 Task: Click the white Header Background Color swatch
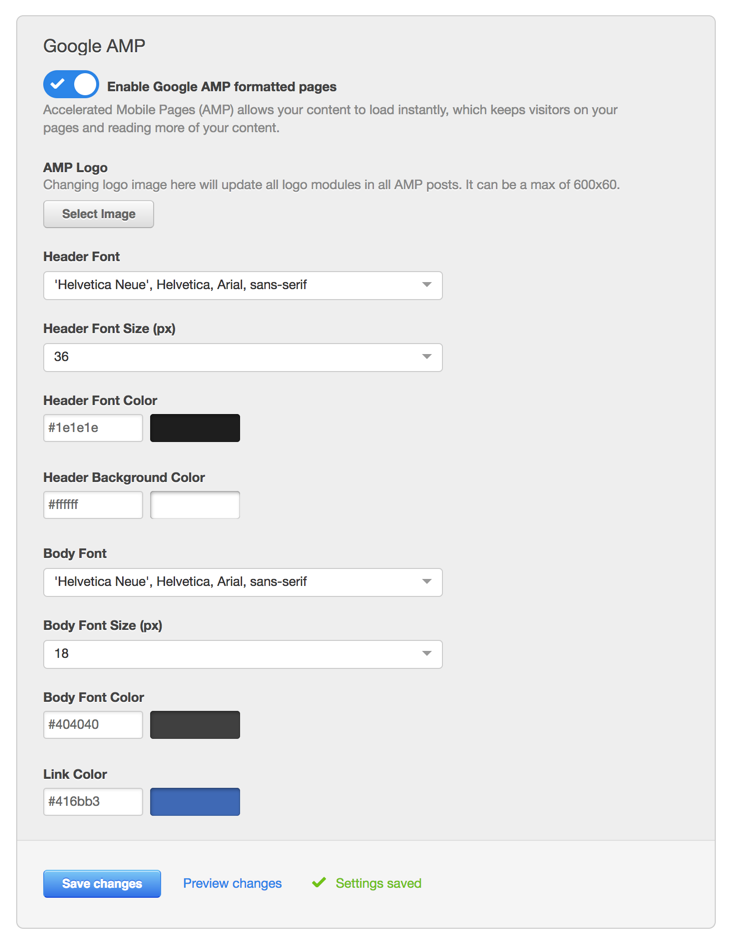tap(194, 504)
